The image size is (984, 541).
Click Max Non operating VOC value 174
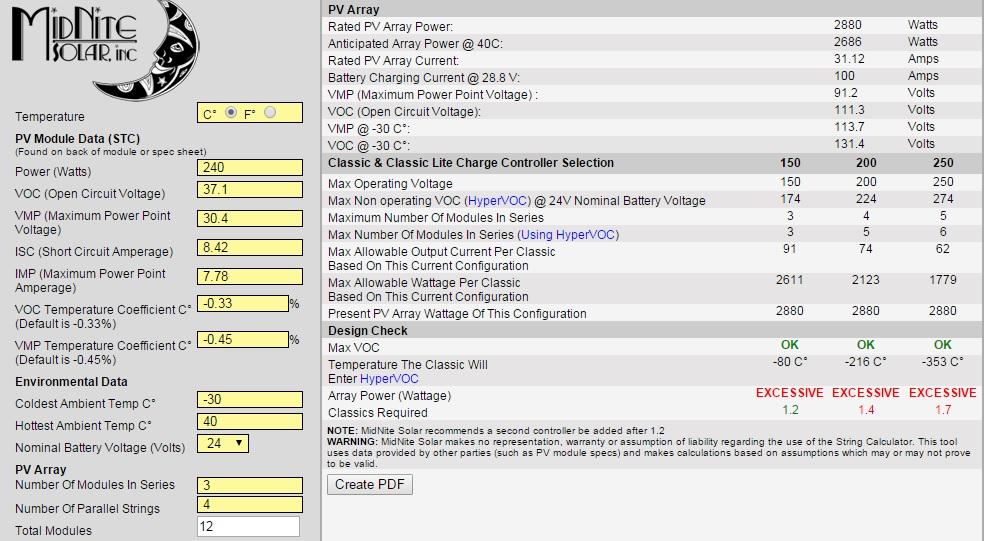click(x=790, y=199)
